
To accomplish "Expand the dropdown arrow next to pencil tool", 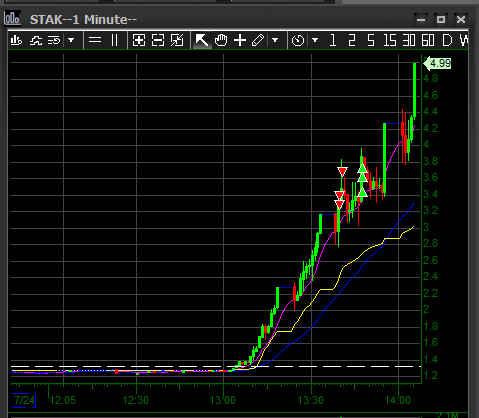I will click(x=275, y=40).
